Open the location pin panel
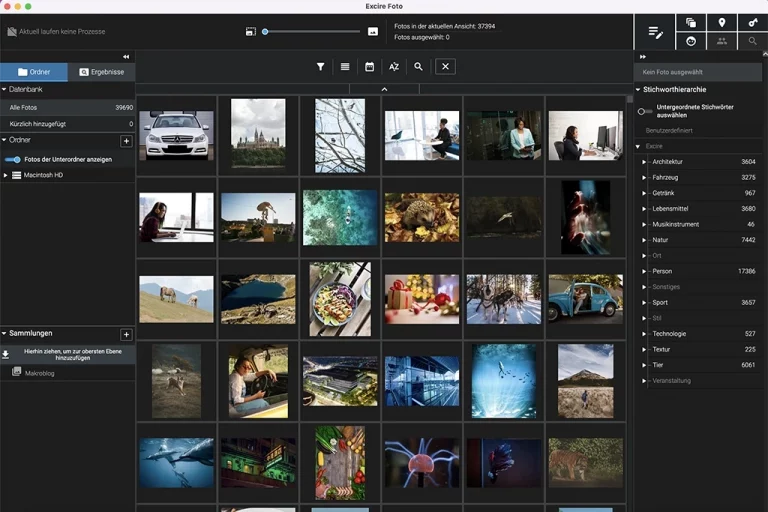The height and width of the screenshot is (512, 768). click(721, 22)
